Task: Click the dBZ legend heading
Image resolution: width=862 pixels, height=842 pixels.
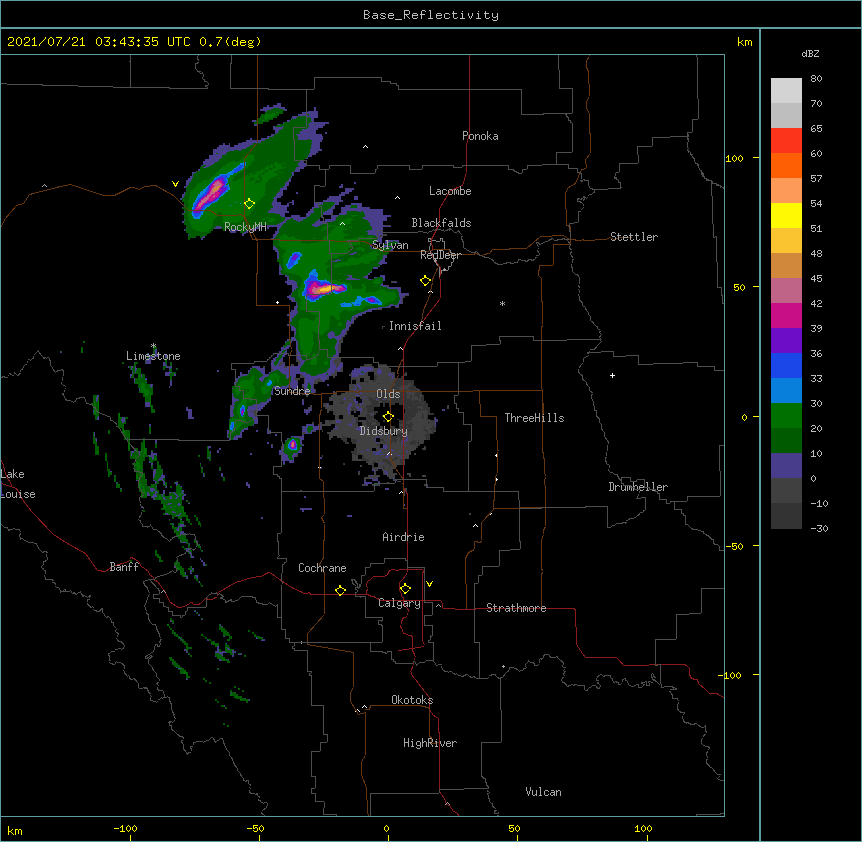Action: click(x=810, y=53)
